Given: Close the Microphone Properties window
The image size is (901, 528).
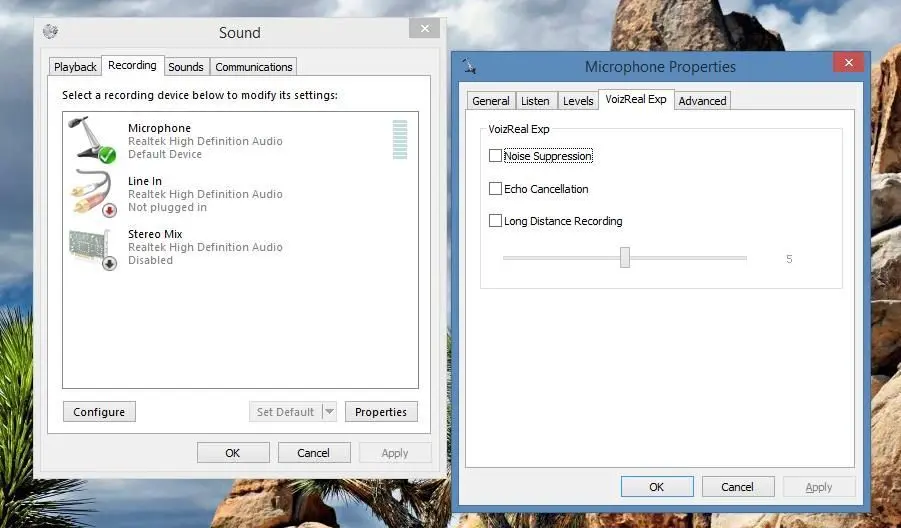Looking at the screenshot, I should 849,62.
